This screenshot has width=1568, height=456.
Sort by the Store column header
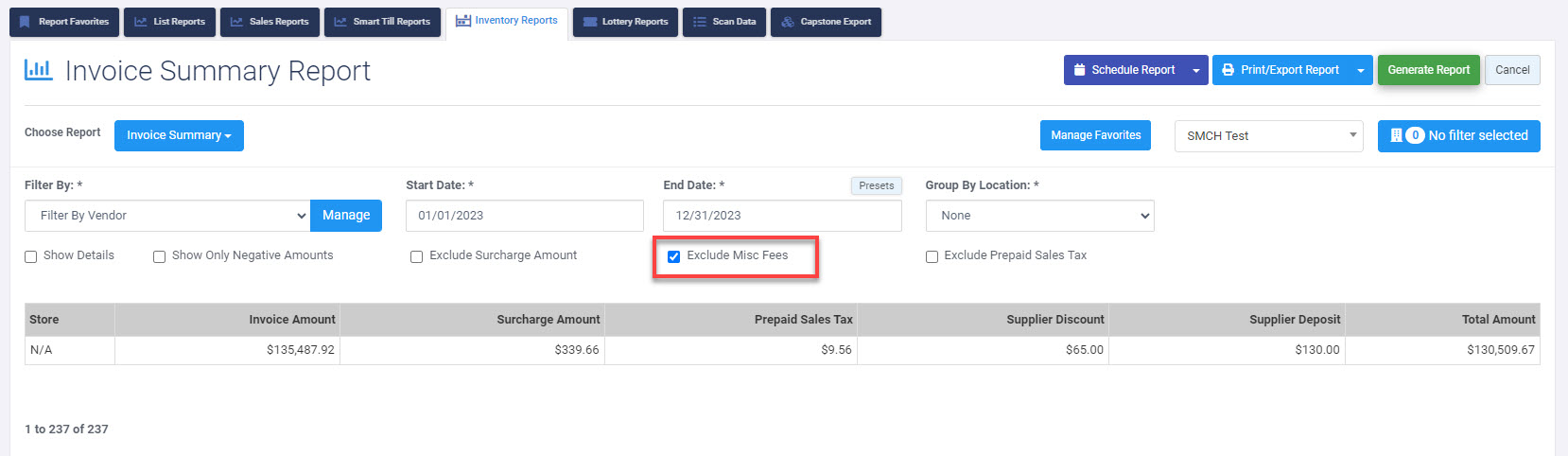(x=70, y=320)
